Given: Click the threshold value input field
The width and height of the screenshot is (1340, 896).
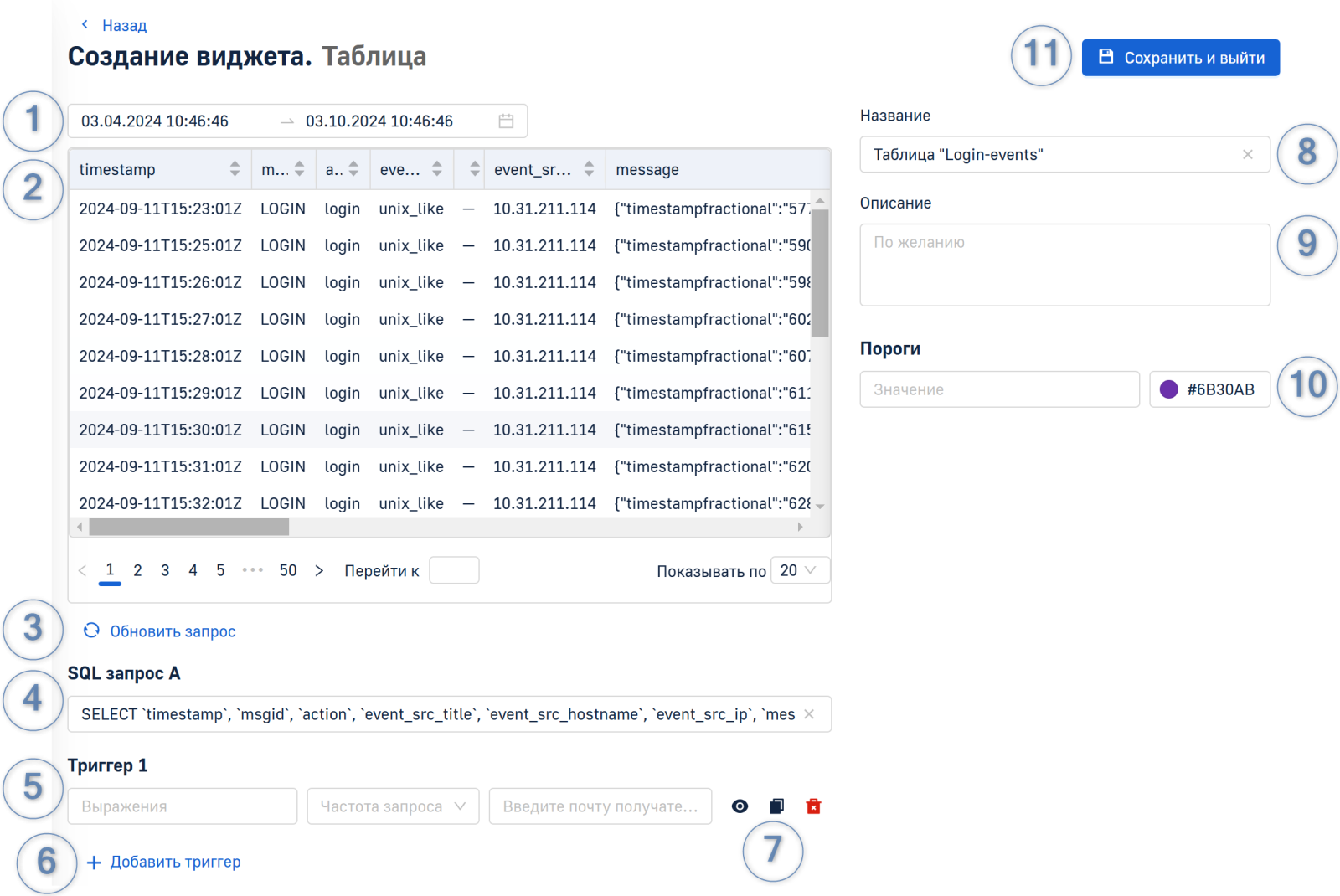Looking at the screenshot, I should coord(999,389).
